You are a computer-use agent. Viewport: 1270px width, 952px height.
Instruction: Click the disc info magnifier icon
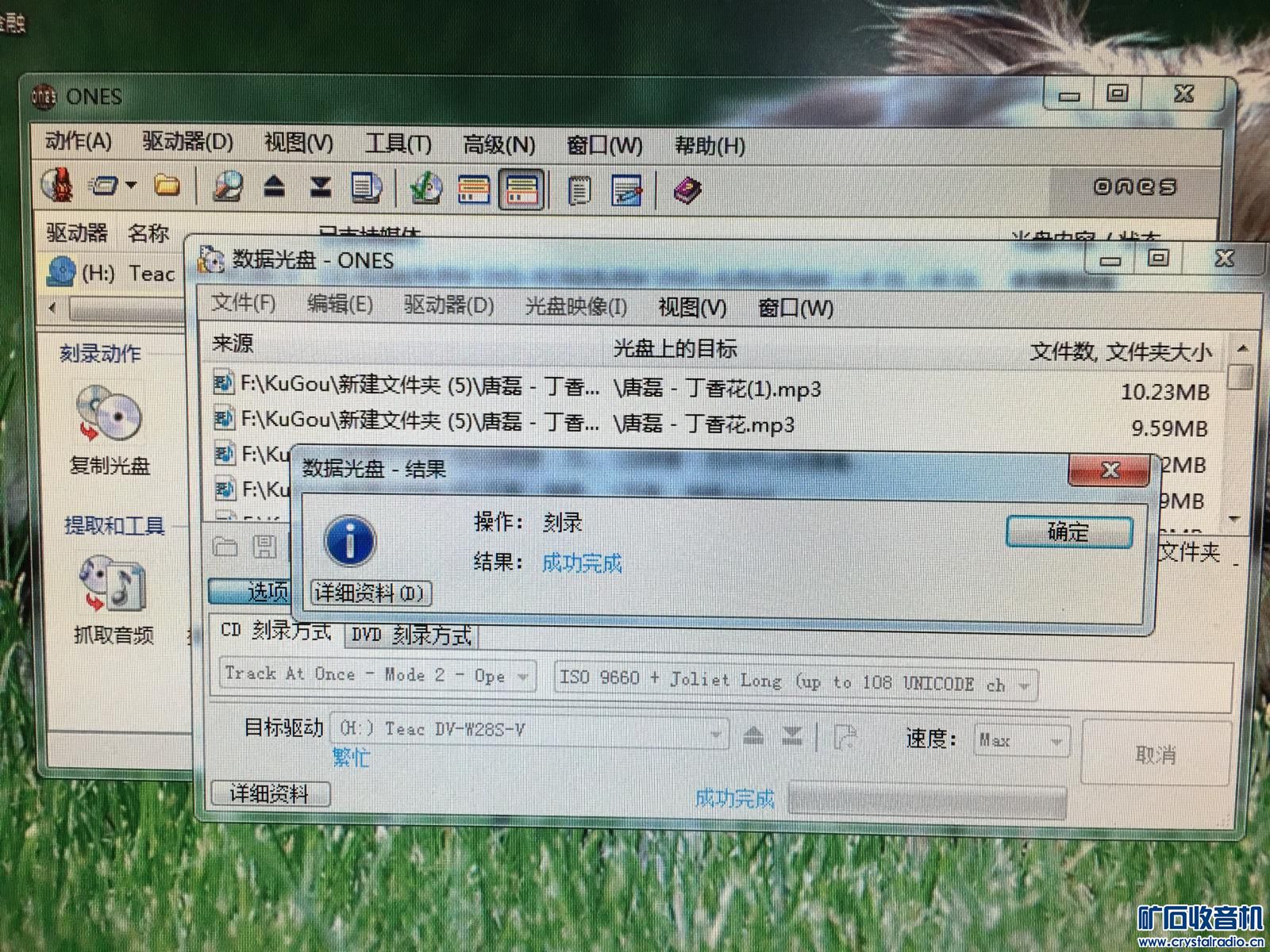pyautogui.click(x=227, y=186)
